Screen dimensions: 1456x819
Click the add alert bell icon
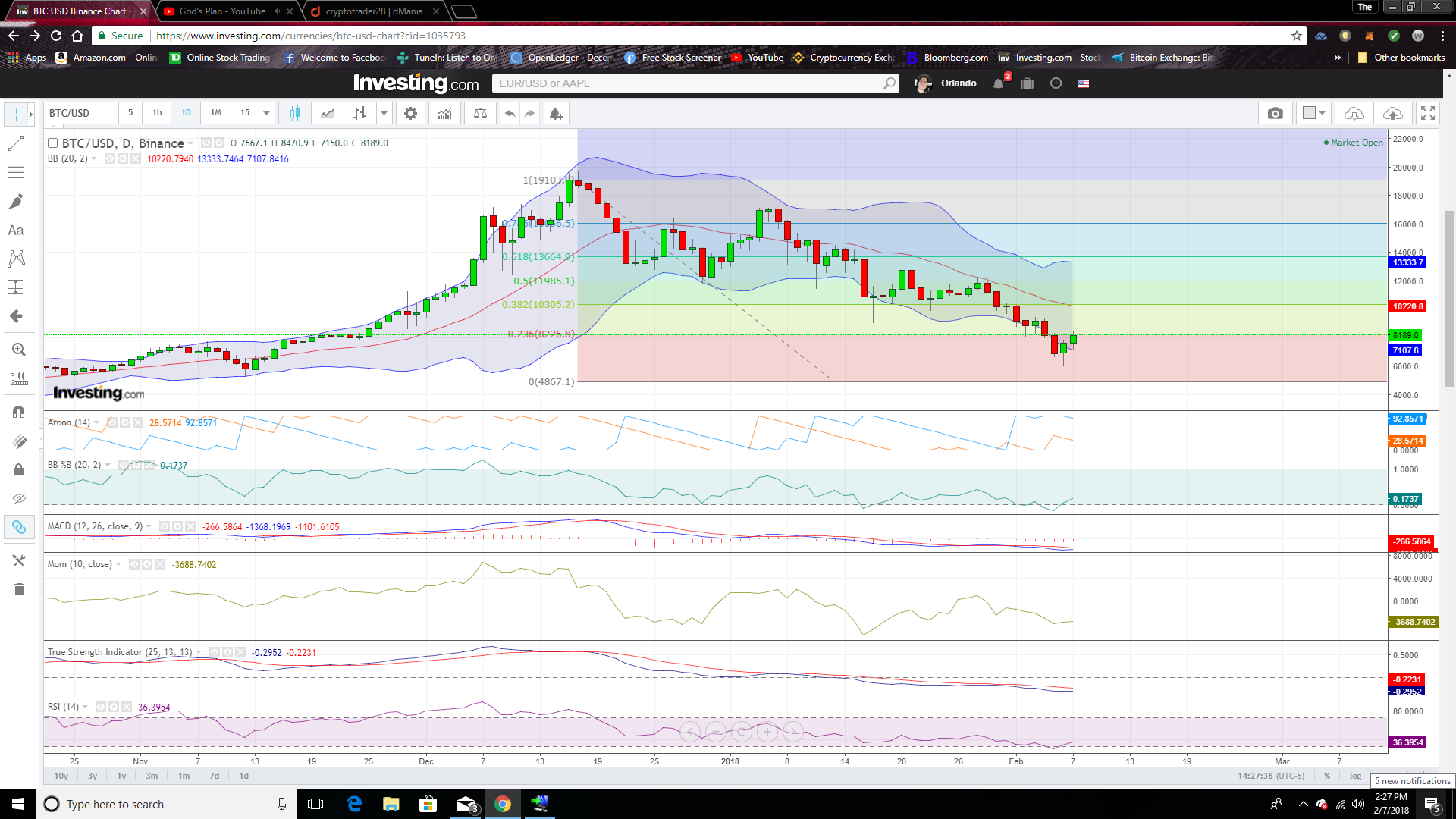[556, 113]
